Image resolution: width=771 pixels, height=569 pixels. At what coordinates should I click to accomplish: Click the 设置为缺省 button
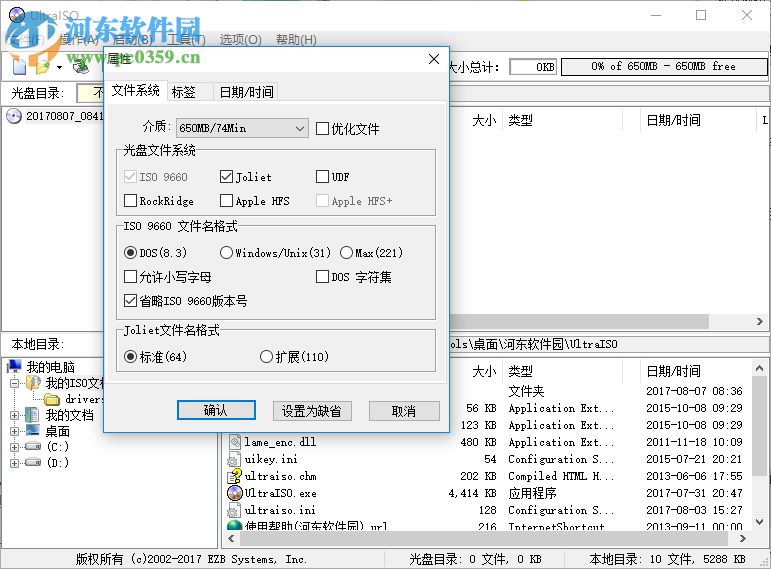point(312,411)
